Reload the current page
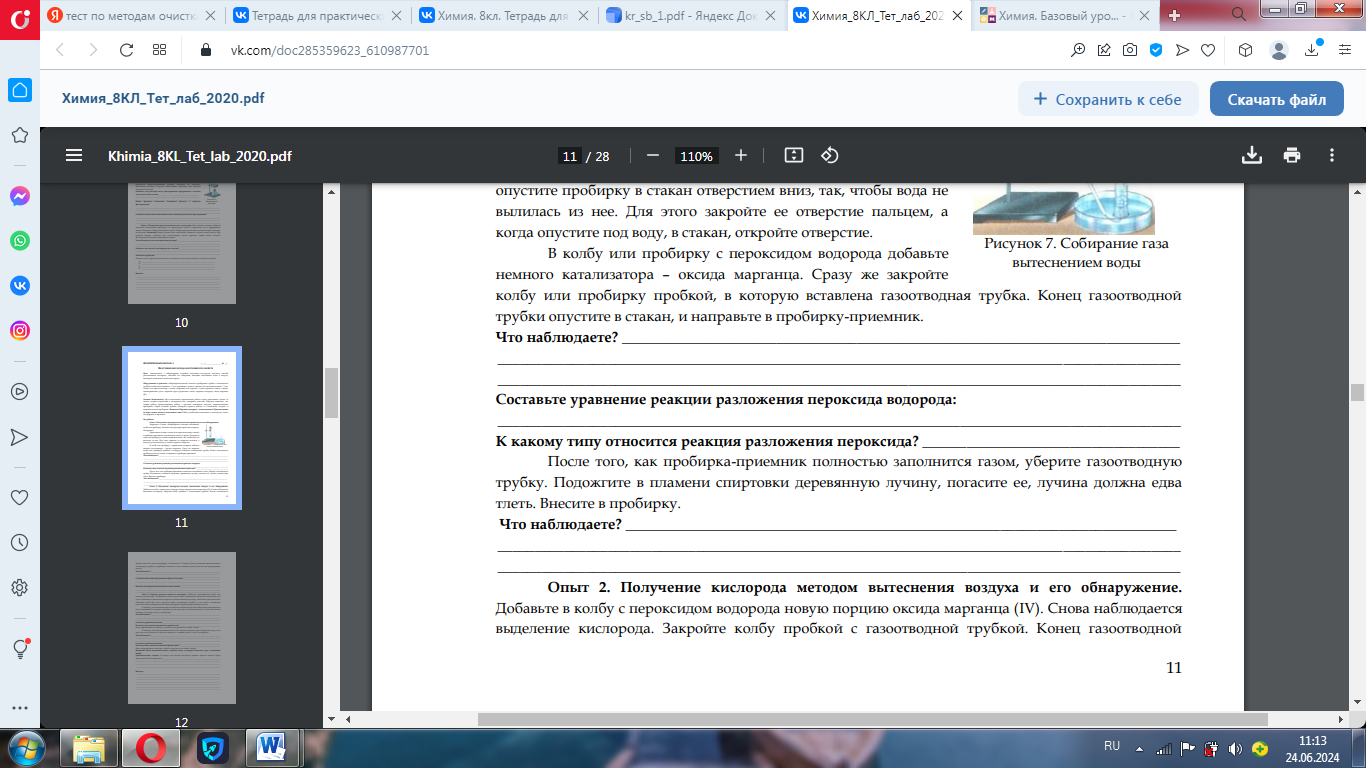1366x768 pixels. (126, 50)
